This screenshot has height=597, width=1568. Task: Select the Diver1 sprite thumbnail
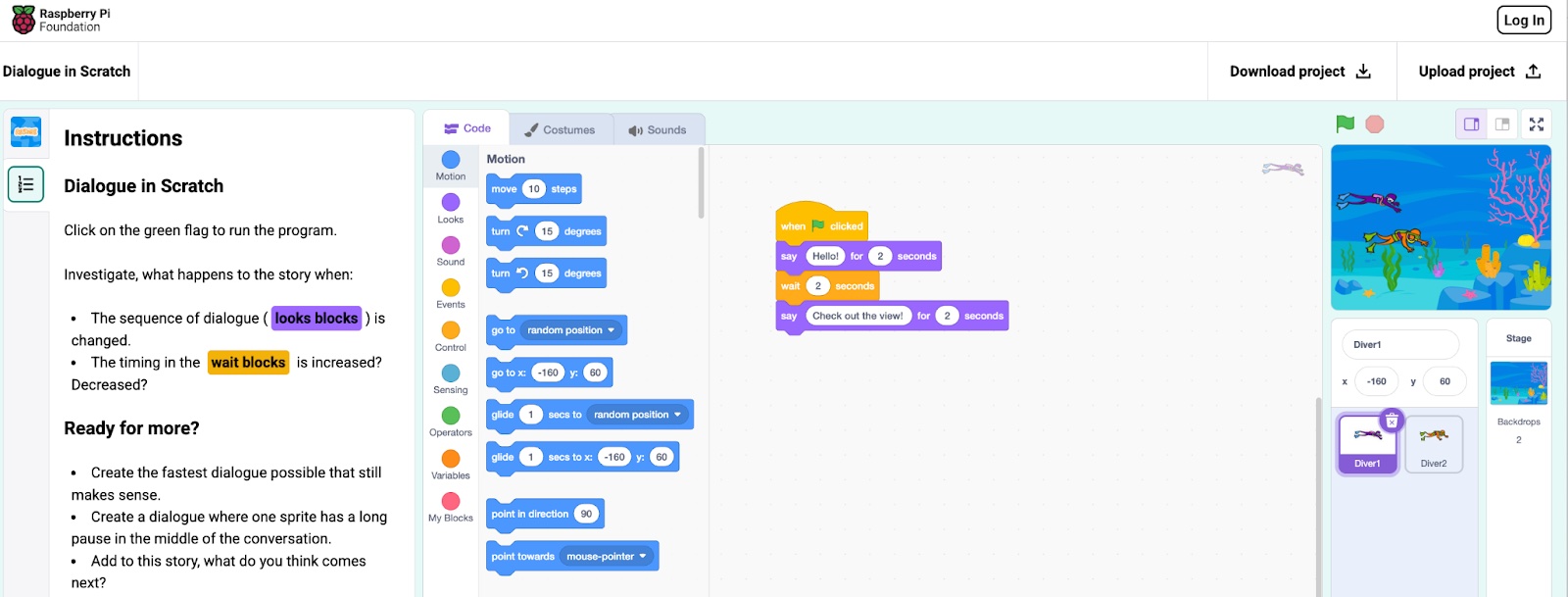[x=1367, y=444]
